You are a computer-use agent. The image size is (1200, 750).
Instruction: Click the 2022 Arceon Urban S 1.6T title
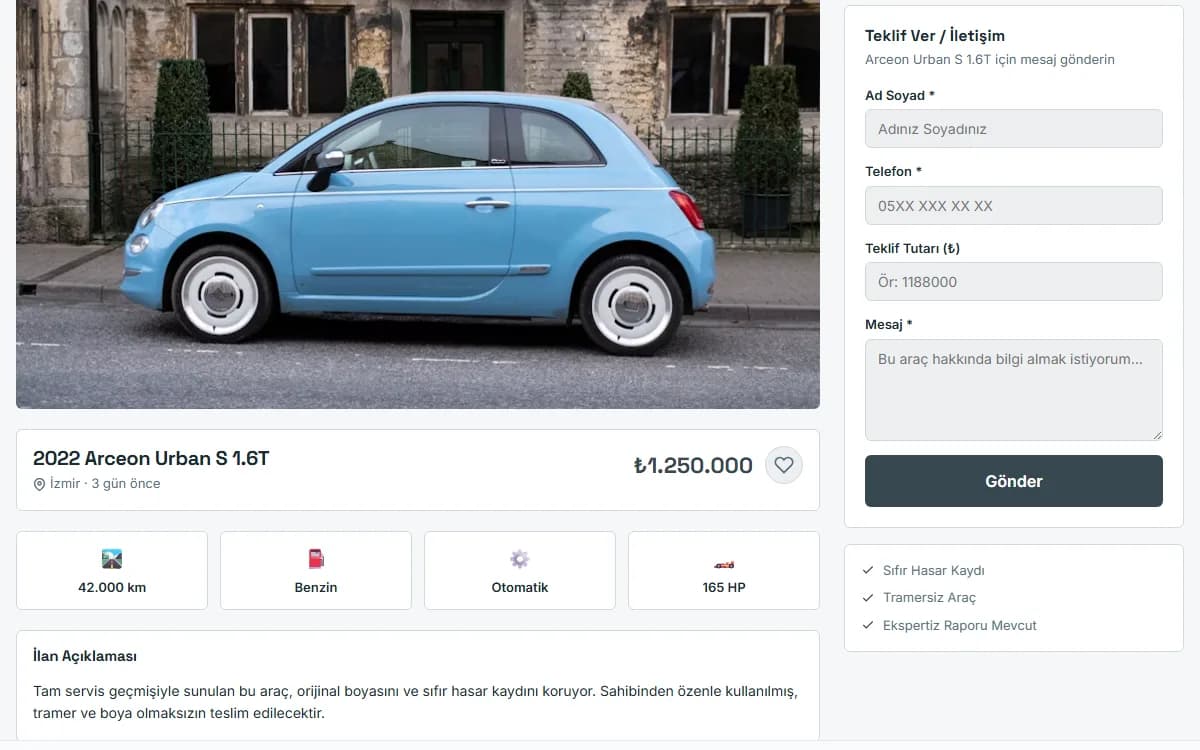[151, 459]
